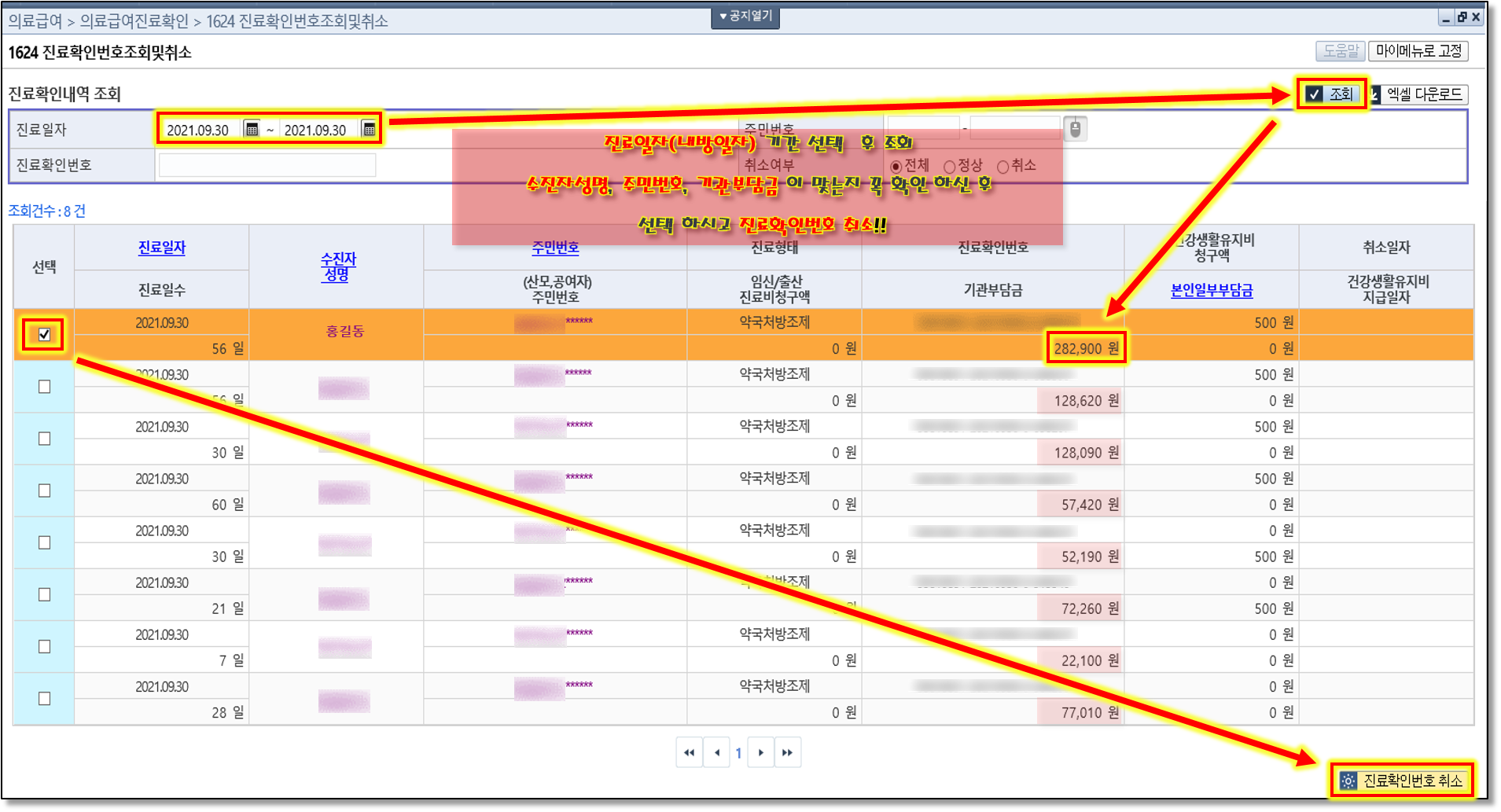Select page 1 in pagination
Image resolution: width=1501 pixels, height=812 pixels.
point(738,753)
